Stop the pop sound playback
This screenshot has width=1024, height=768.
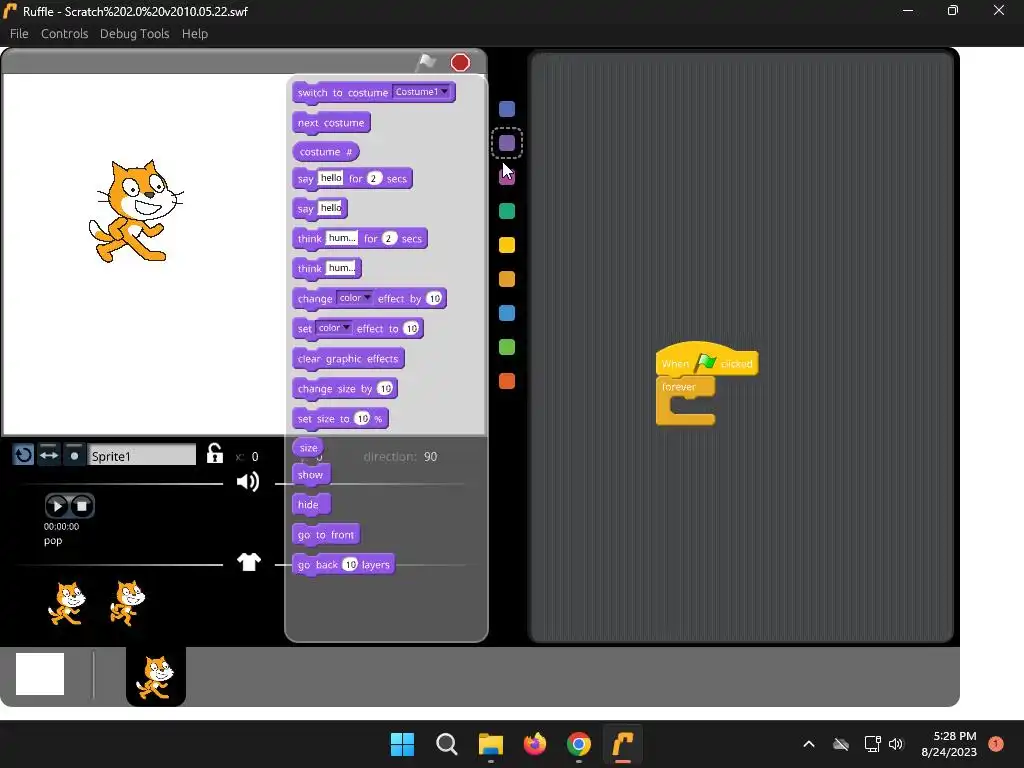tap(82, 505)
